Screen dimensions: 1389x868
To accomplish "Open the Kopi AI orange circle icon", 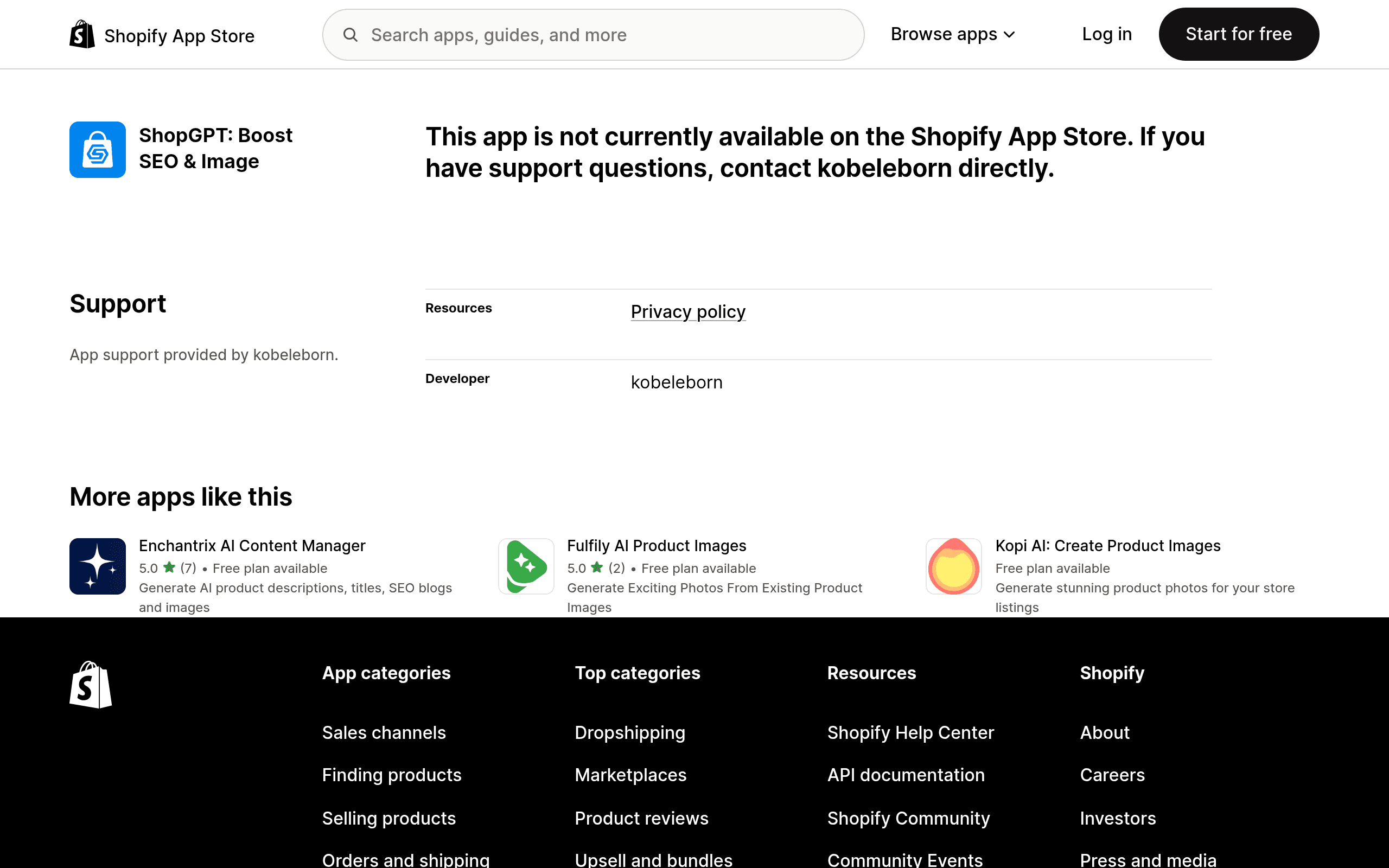I will coord(954,566).
